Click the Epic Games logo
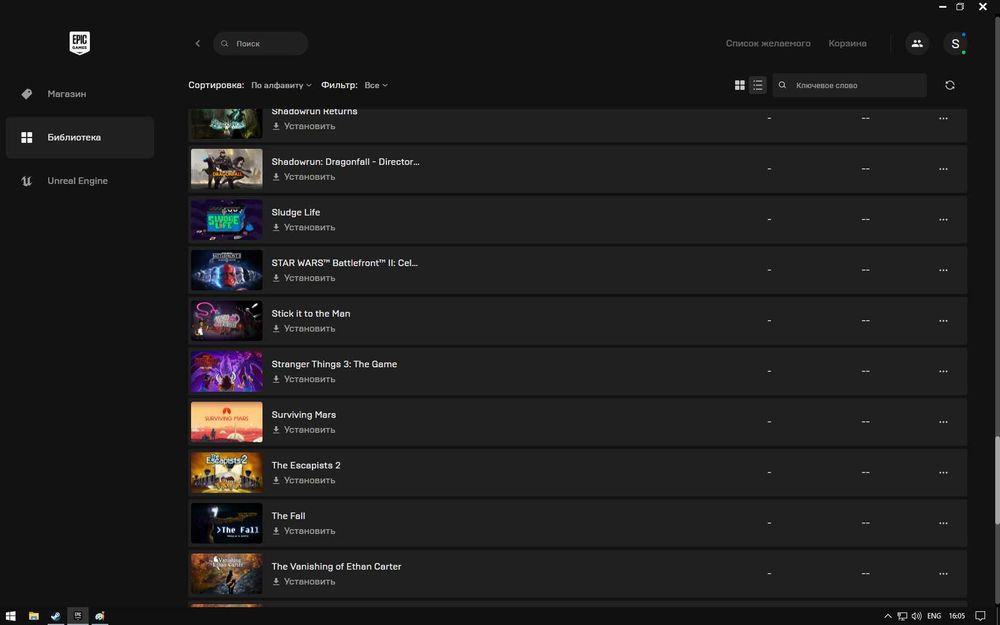 pyautogui.click(x=80, y=43)
